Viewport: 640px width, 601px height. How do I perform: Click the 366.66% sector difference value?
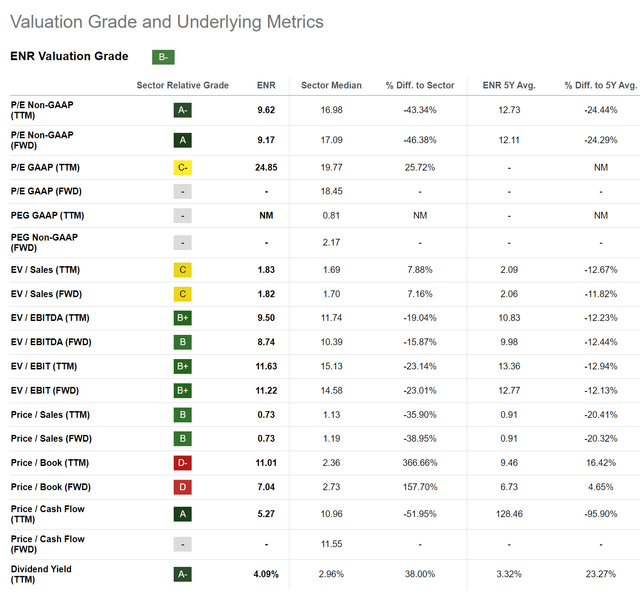[x=420, y=463]
